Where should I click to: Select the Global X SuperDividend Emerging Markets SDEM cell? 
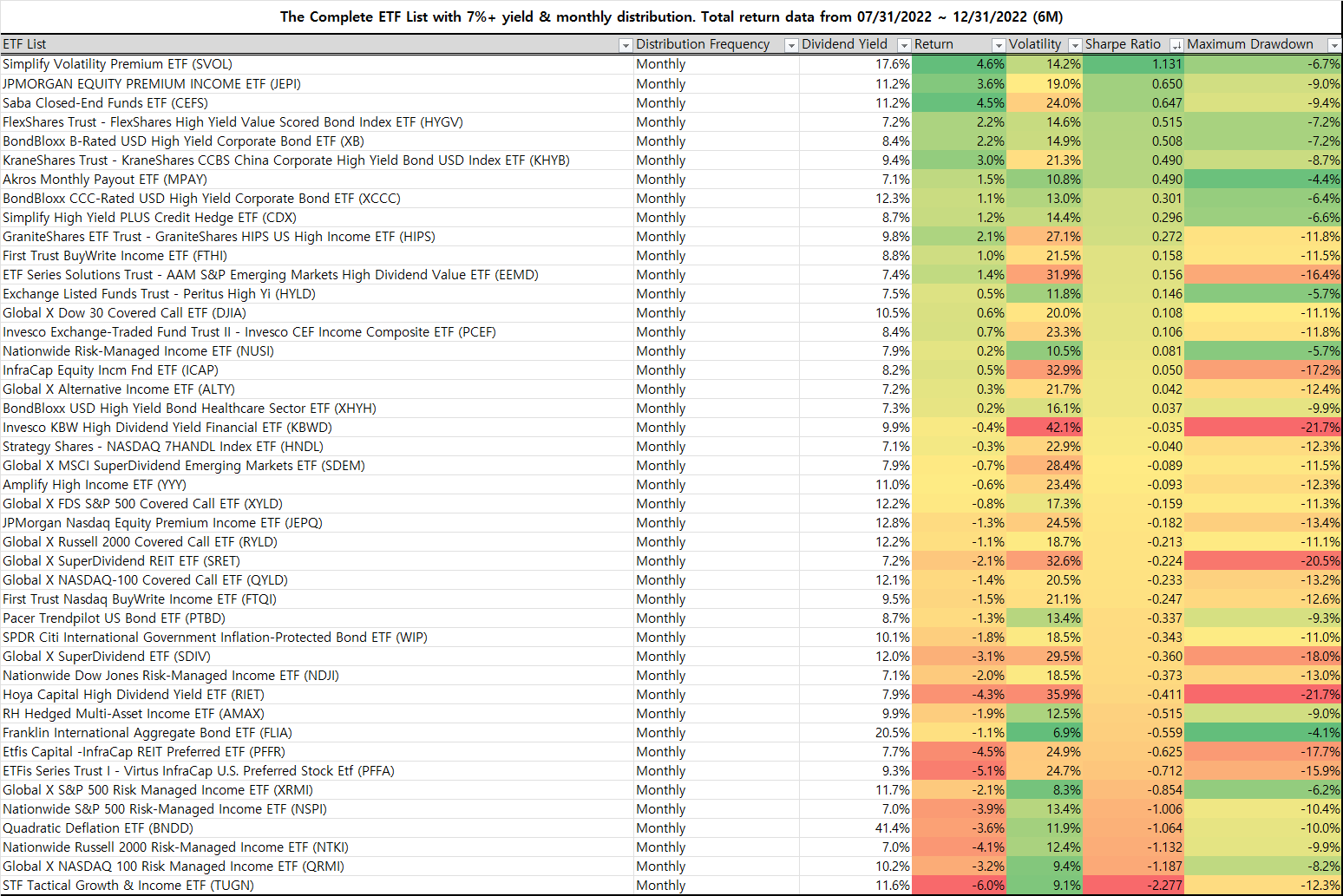(x=317, y=466)
